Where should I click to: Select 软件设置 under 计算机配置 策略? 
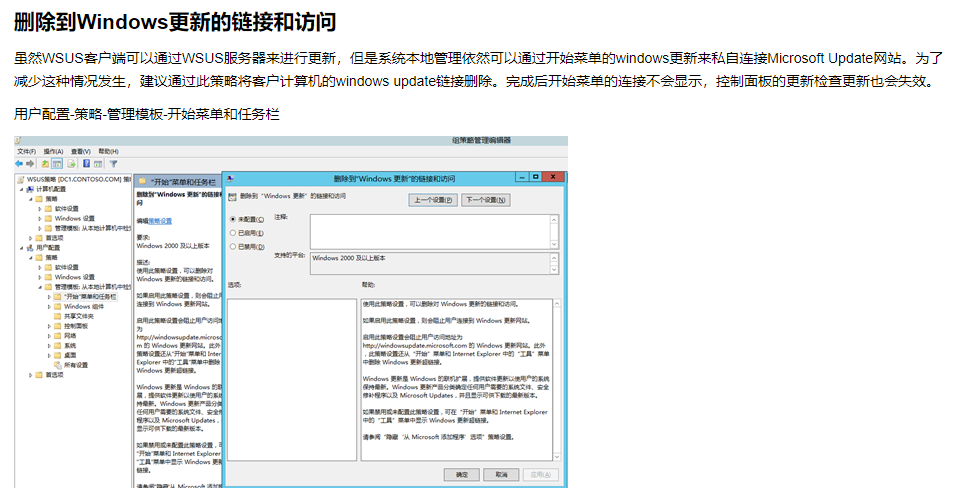click(x=66, y=209)
